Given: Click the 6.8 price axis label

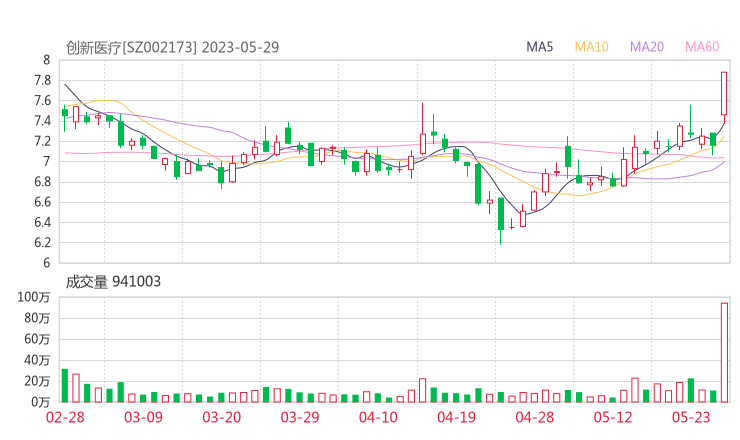Looking at the screenshot, I should 42,182.
